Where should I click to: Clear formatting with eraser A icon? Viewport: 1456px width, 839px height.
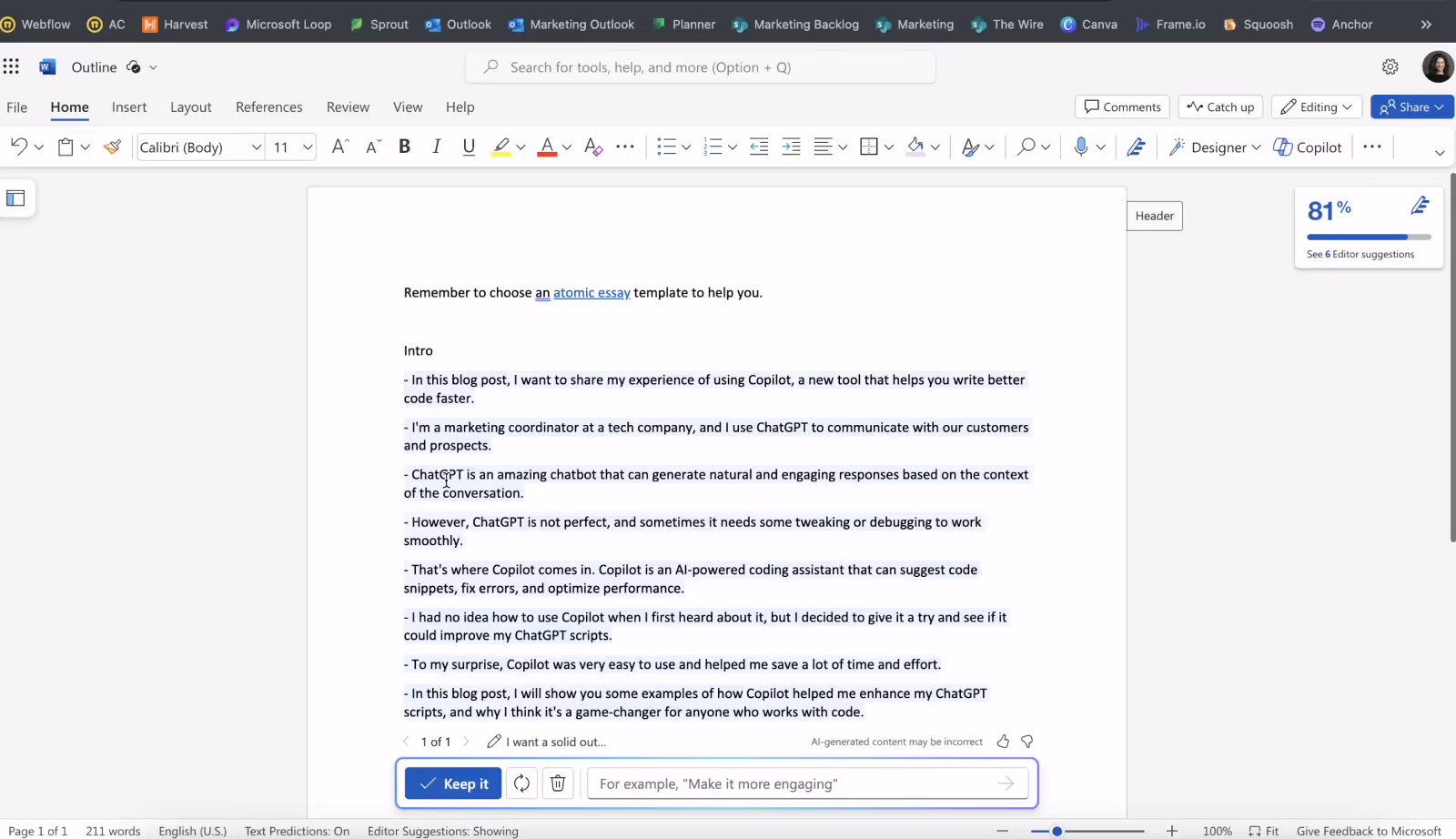[593, 147]
